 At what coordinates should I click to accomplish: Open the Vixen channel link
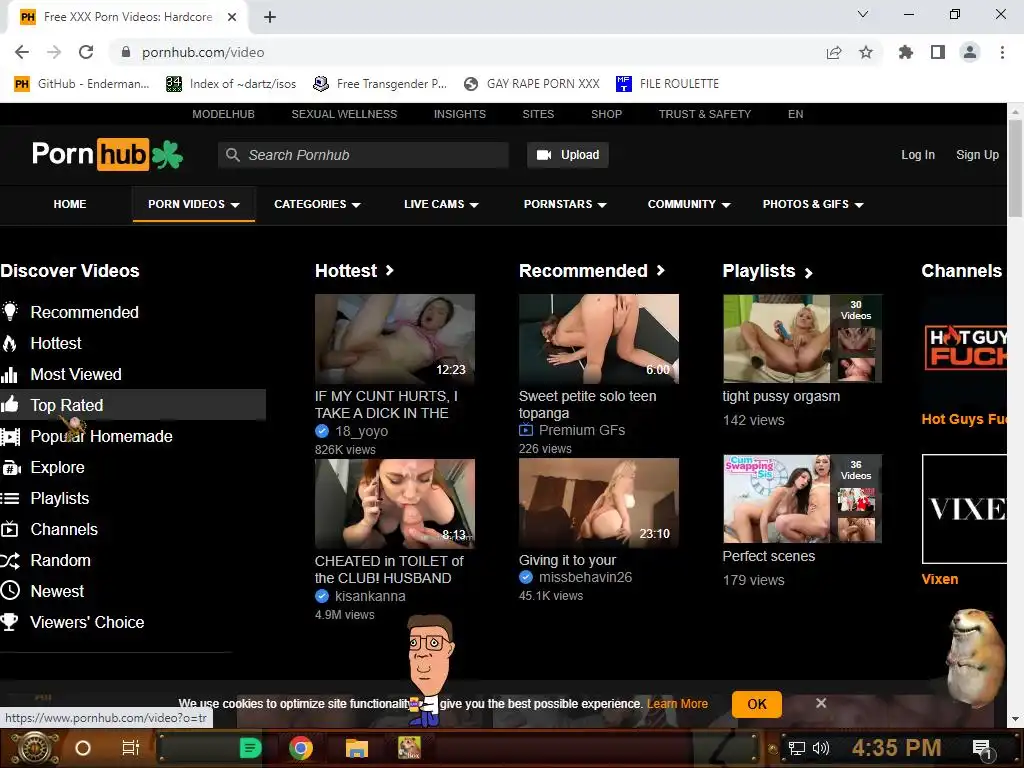tap(940, 579)
